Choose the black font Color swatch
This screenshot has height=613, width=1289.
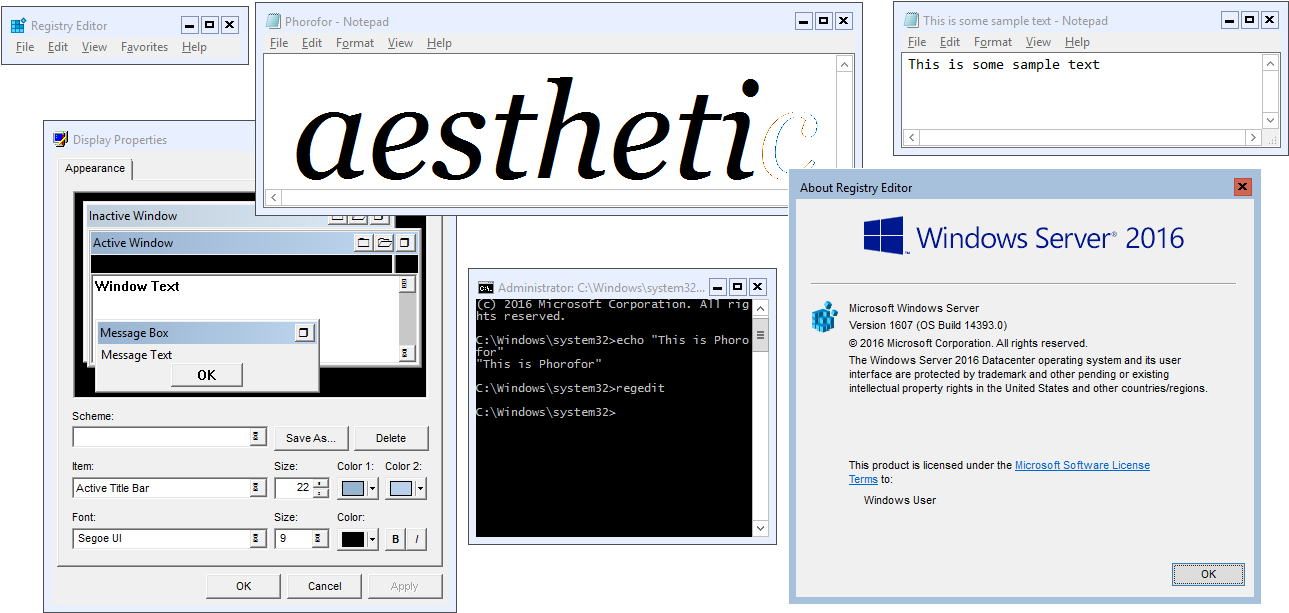coord(353,539)
